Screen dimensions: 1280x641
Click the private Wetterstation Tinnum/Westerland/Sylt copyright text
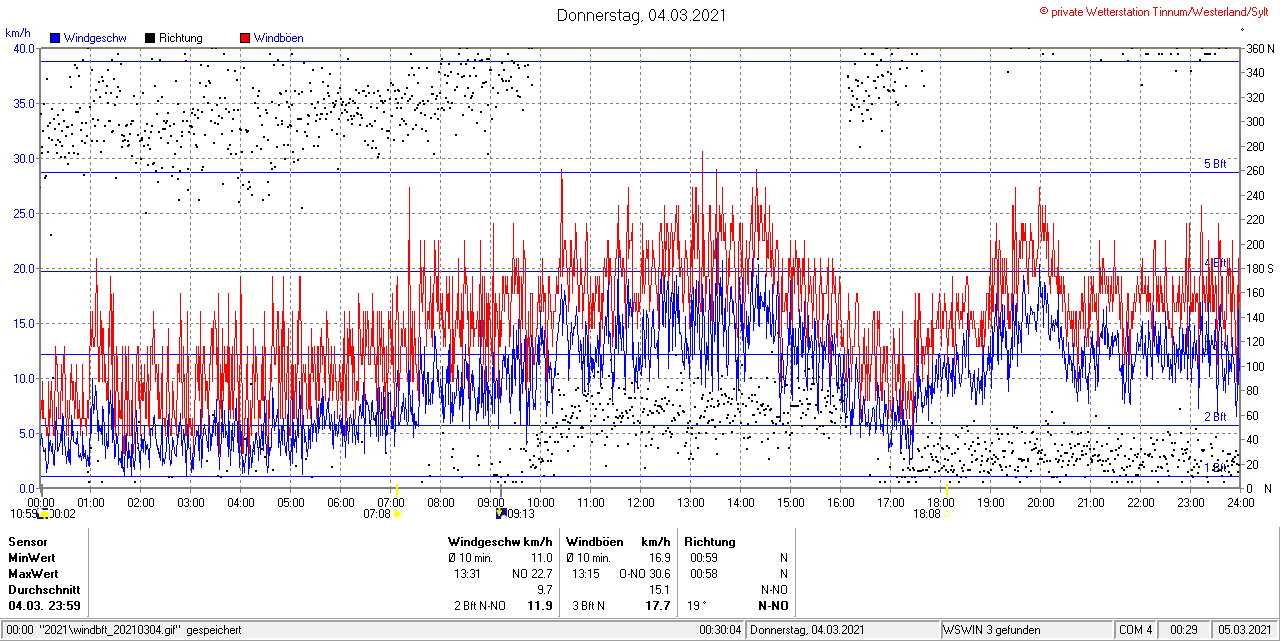tap(1154, 11)
